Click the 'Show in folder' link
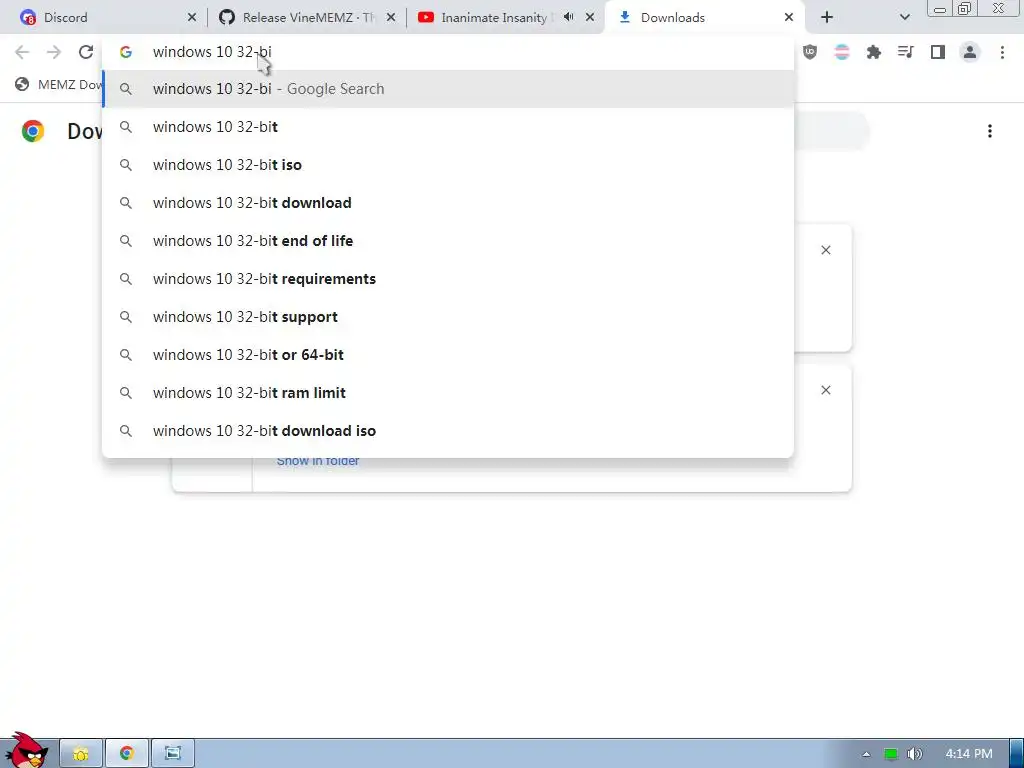The height and width of the screenshot is (768, 1024). 318,461
